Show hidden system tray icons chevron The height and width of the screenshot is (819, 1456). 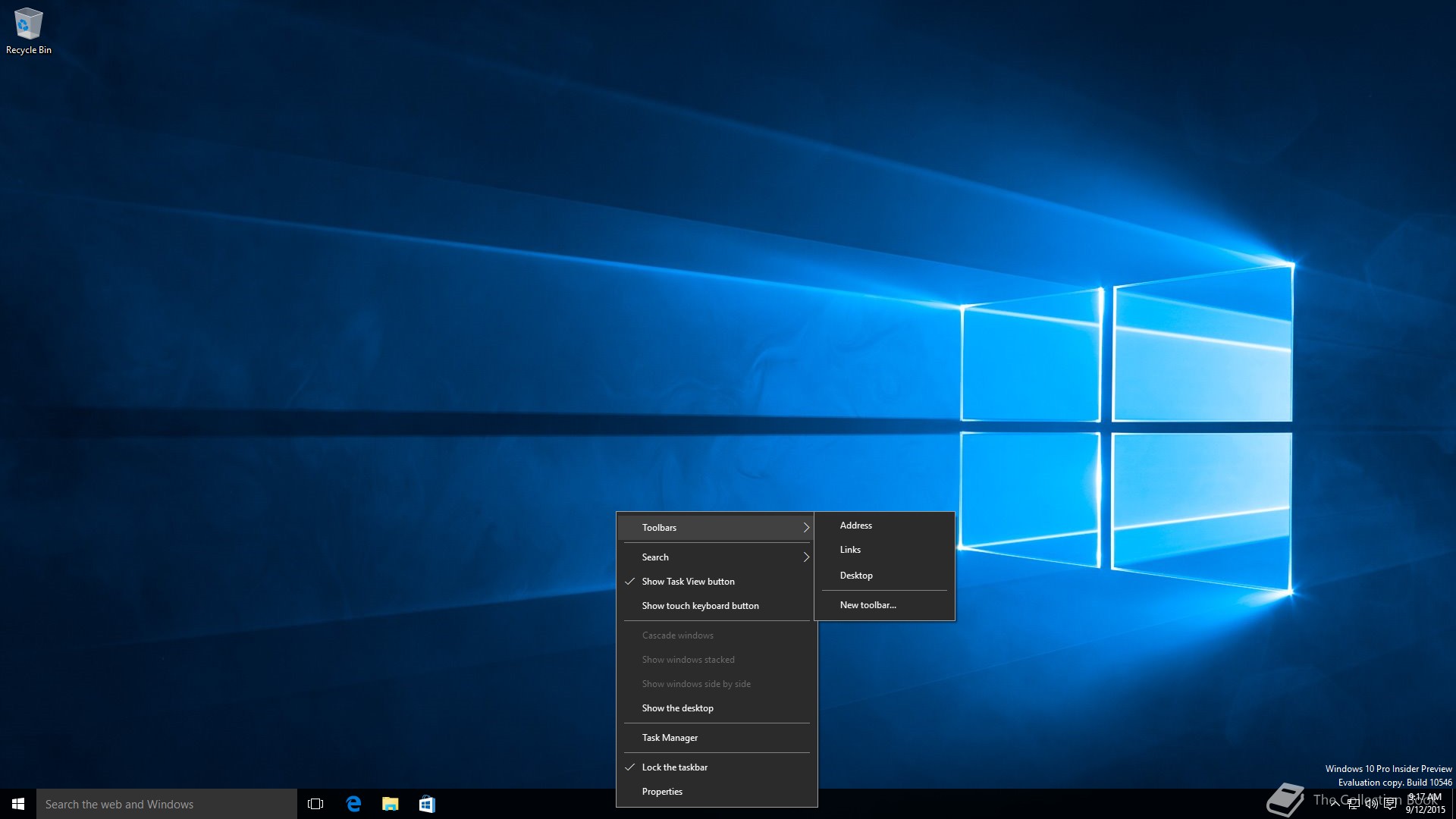click(x=1335, y=804)
